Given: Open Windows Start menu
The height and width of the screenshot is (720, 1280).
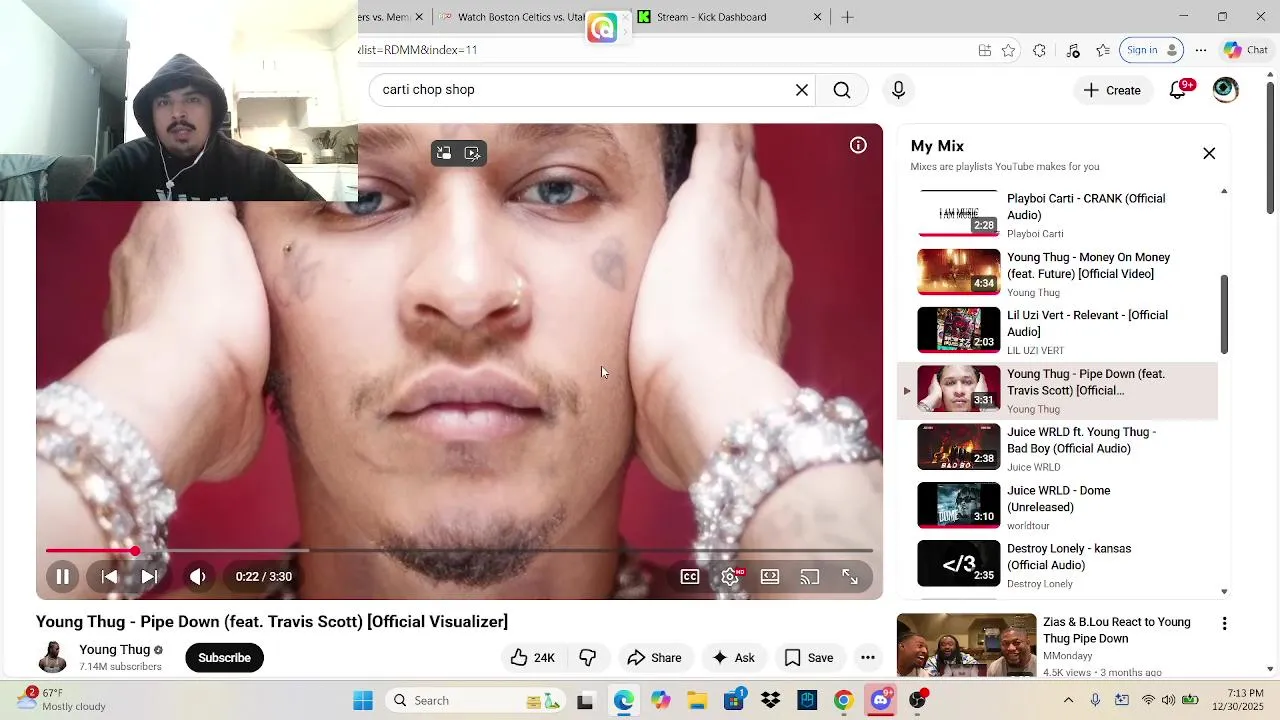Looking at the screenshot, I should pos(363,701).
